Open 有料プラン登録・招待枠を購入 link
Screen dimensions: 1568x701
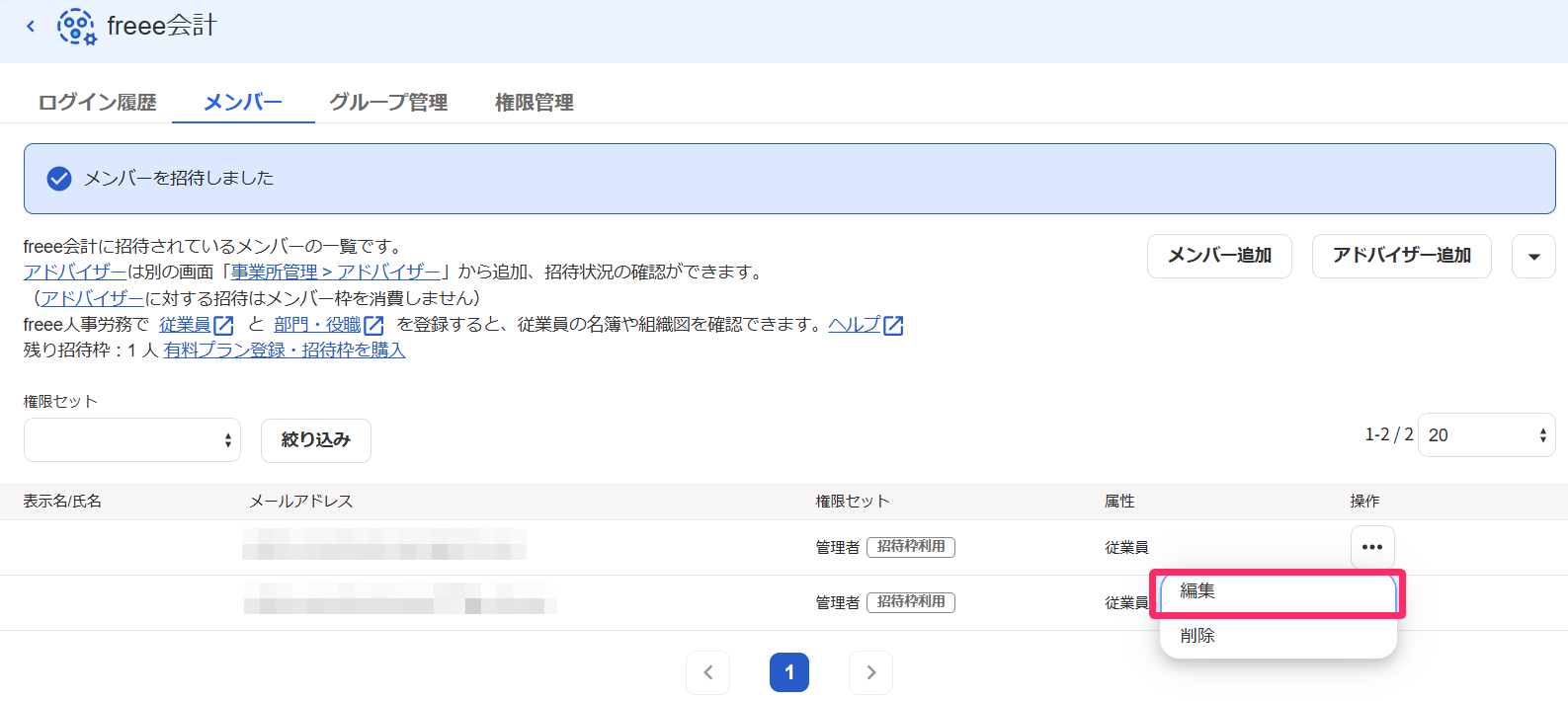click(x=285, y=350)
